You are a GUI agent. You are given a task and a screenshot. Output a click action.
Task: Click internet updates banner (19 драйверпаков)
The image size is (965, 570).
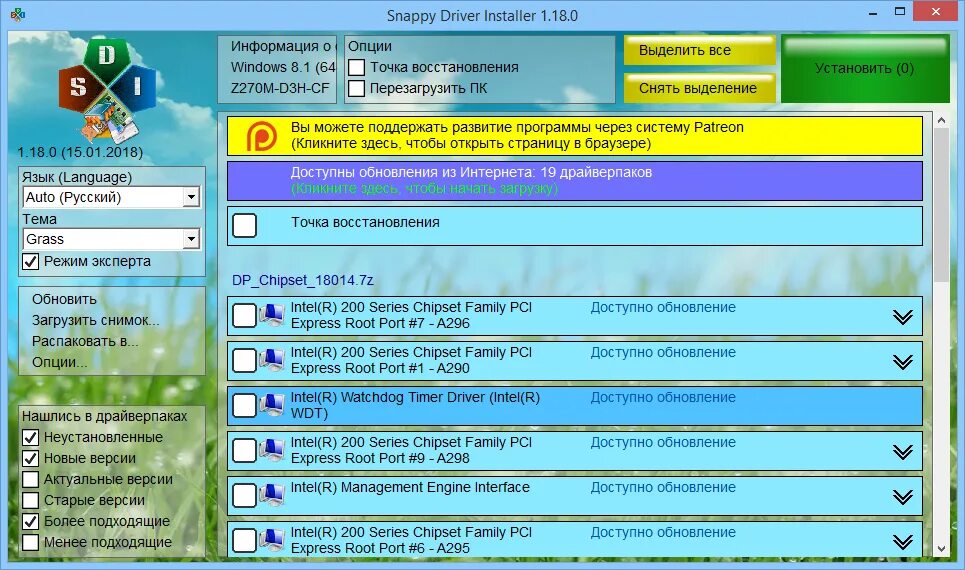575,181
